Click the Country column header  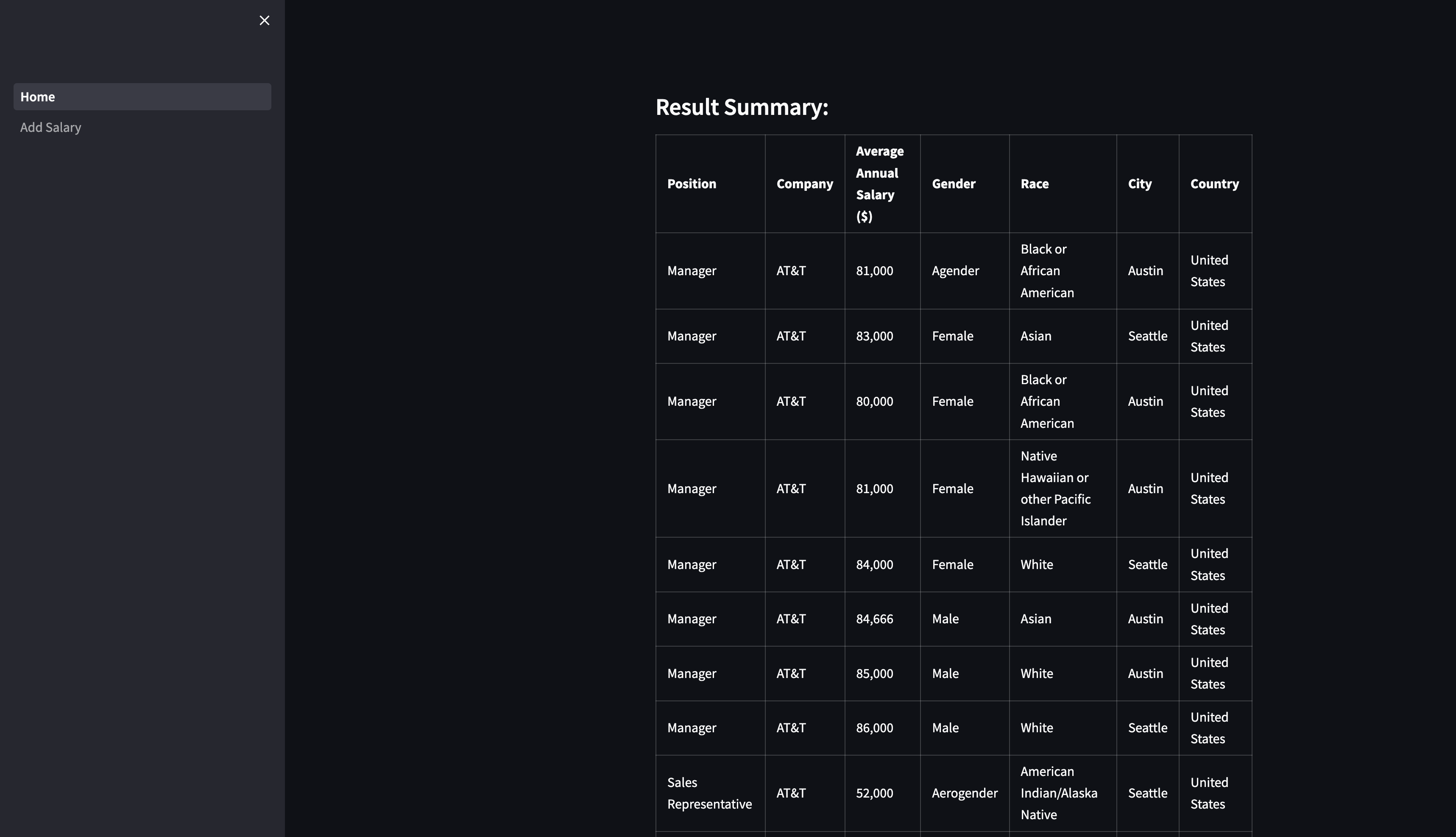[1215, 184]
